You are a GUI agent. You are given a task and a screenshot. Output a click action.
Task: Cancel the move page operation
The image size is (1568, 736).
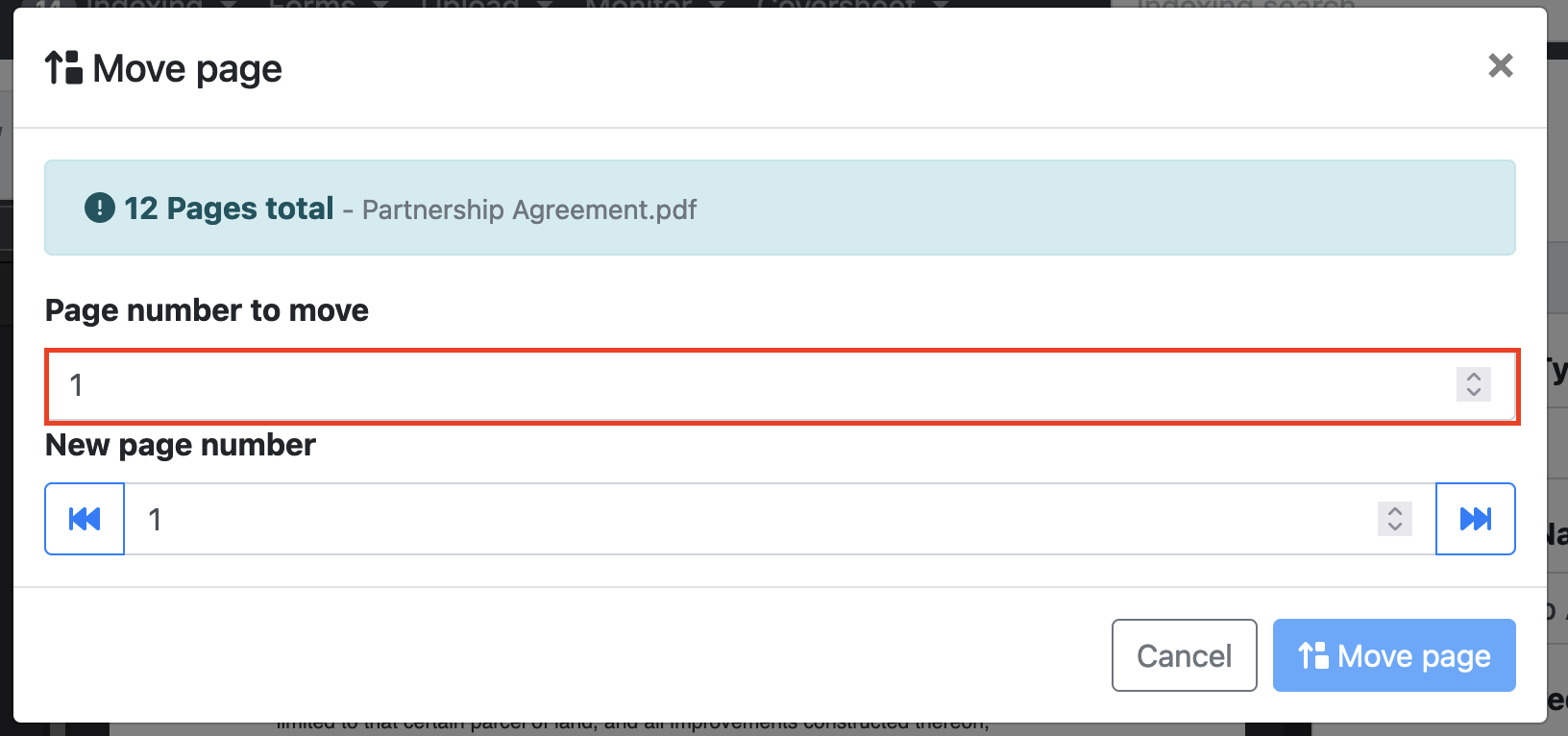click(1184, 655)
